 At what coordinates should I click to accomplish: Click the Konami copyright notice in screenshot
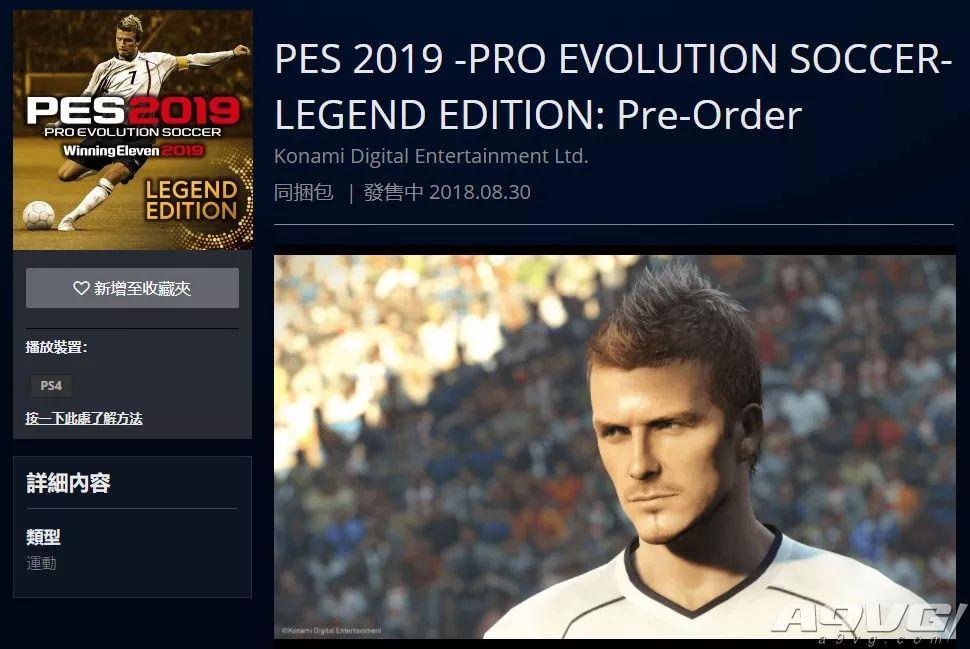click(332, 630)
